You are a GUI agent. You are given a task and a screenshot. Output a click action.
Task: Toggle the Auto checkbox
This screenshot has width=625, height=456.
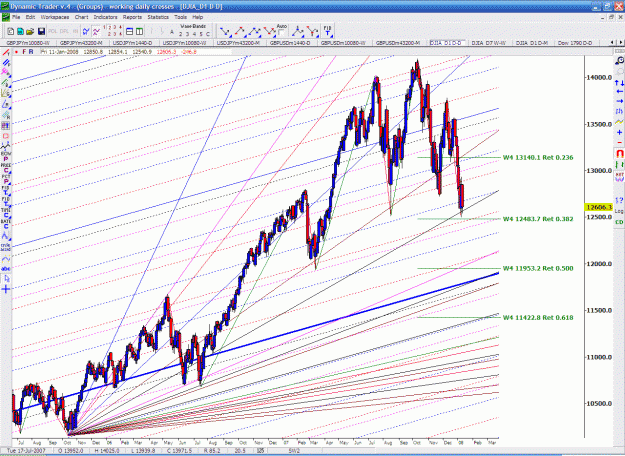tap(281, 33)
